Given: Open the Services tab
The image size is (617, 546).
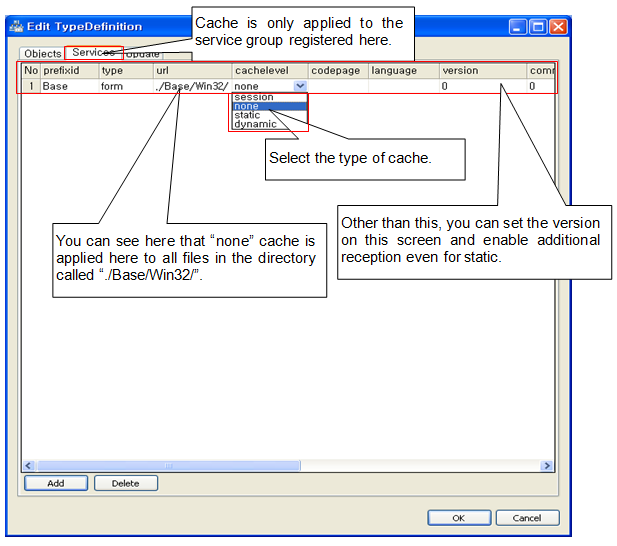Looking at the screenshot, I should [93, 52].
